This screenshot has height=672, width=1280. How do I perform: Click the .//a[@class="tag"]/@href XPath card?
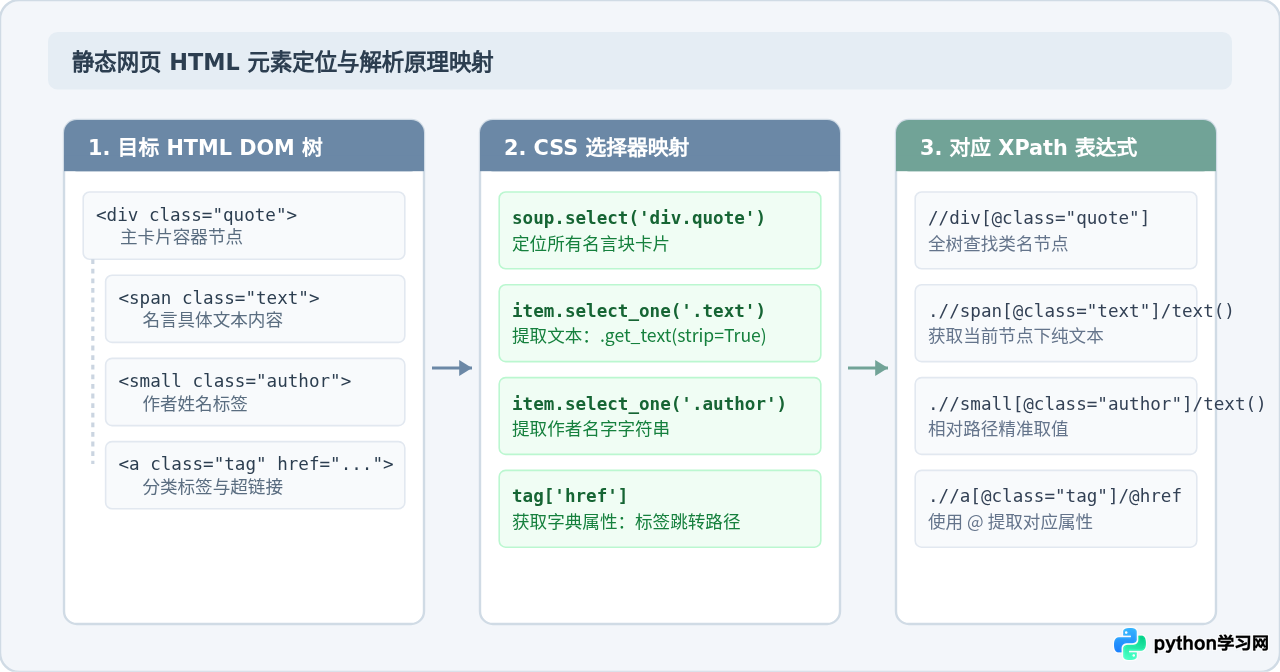click(1056, 509)
